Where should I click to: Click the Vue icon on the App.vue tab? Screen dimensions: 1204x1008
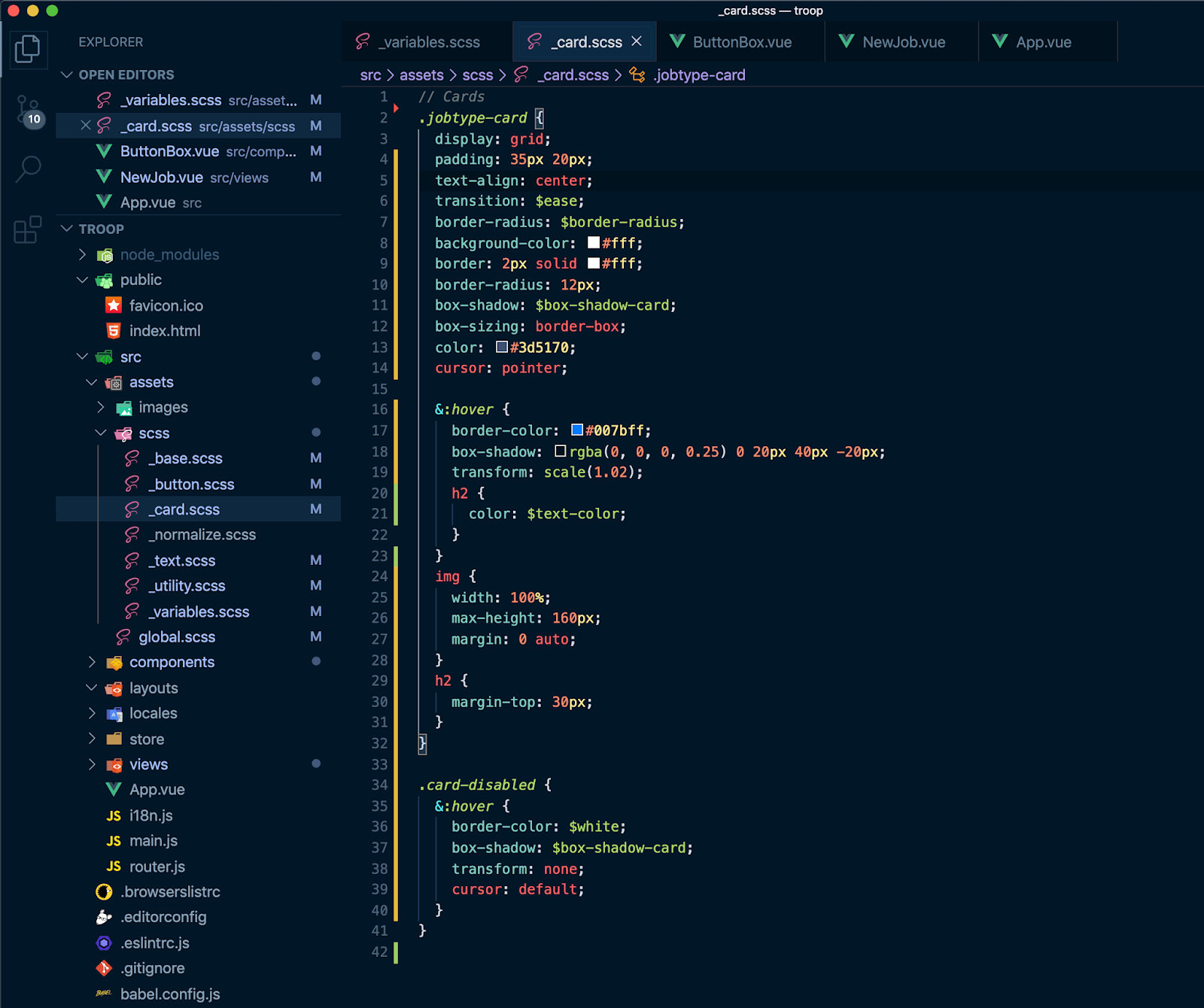click(999, 41)
